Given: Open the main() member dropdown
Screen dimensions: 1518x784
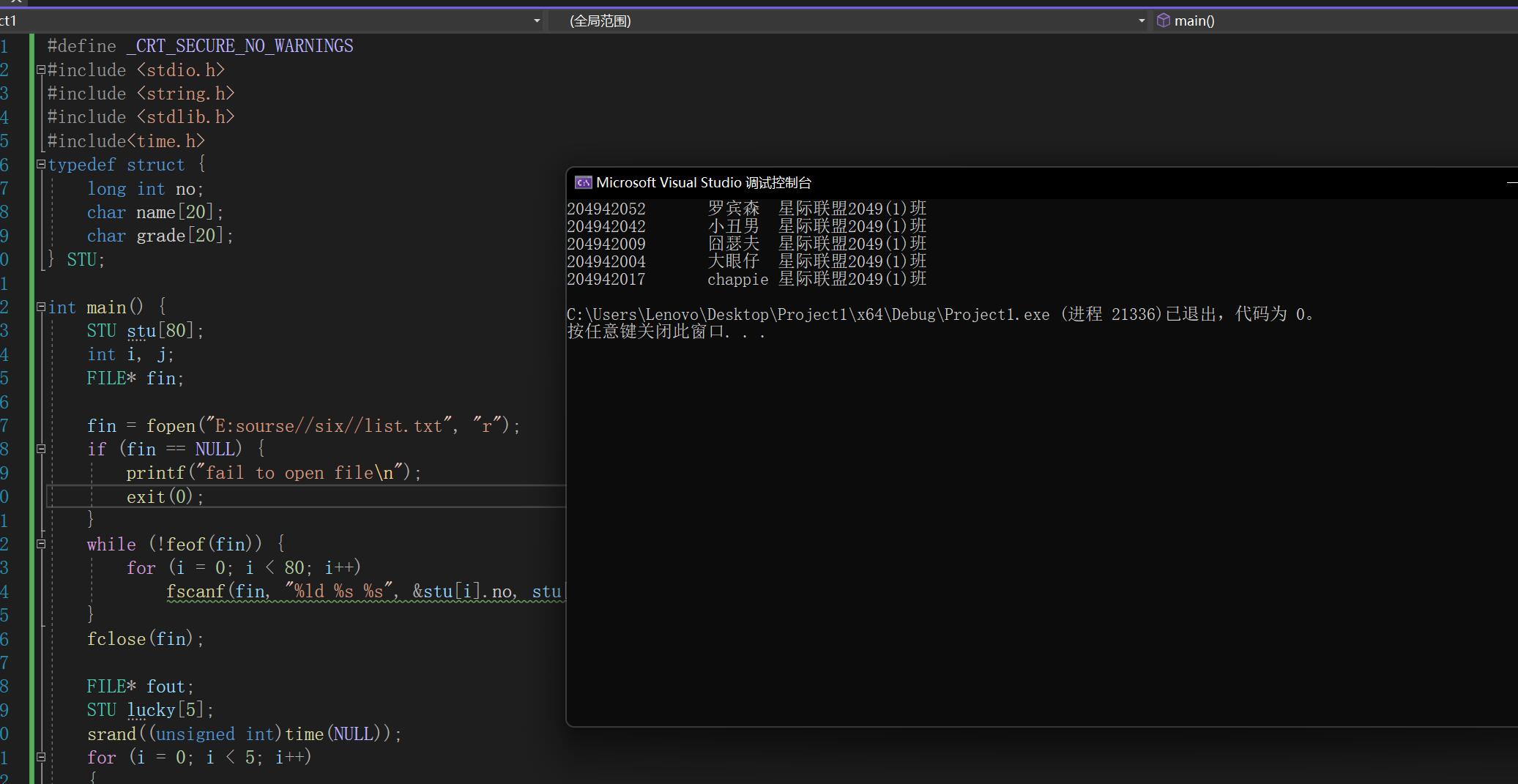Looking at the screenshot, I should click(1335, 20).
